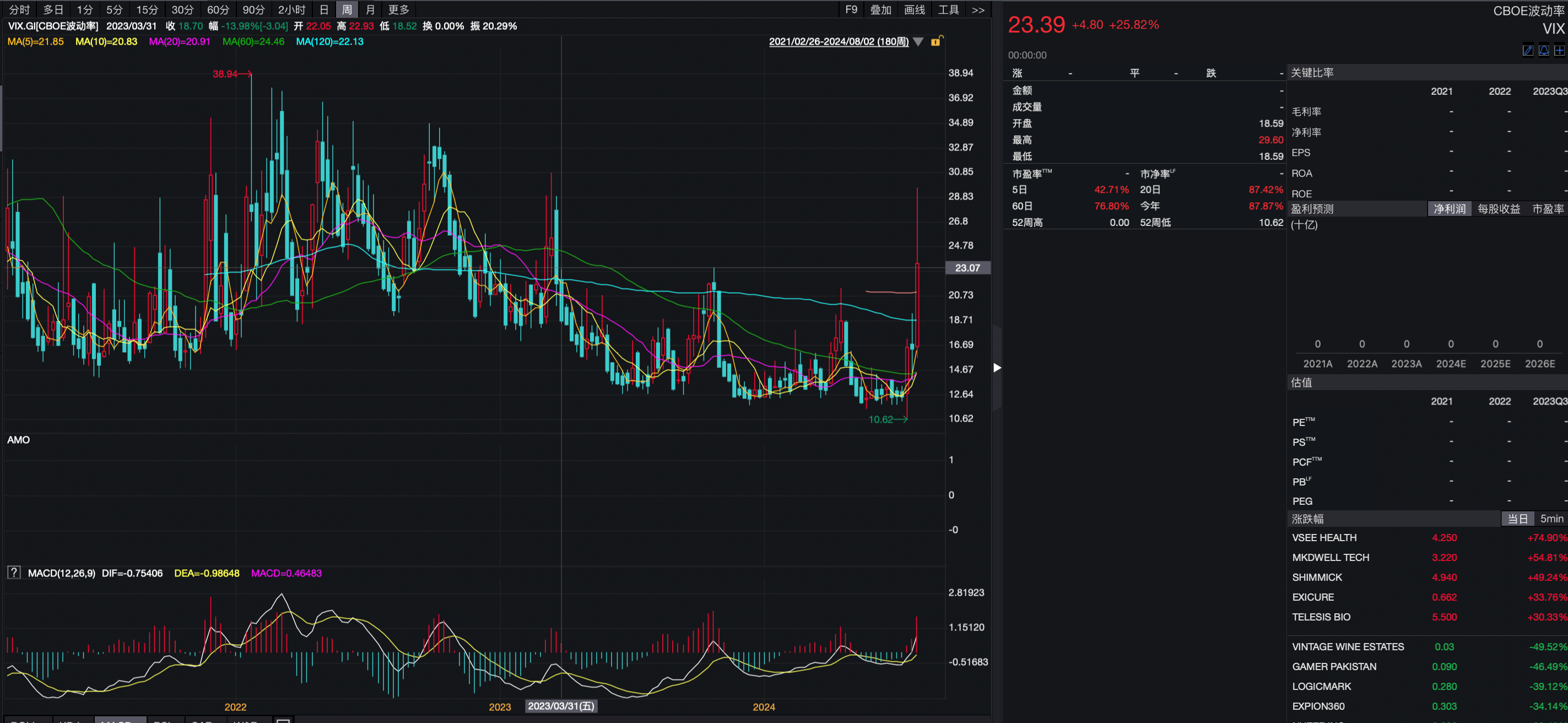The height and width of the screenshot is (723, 1568).
Task: Click the orange lock icon beside date range
Action: point(937,41)
